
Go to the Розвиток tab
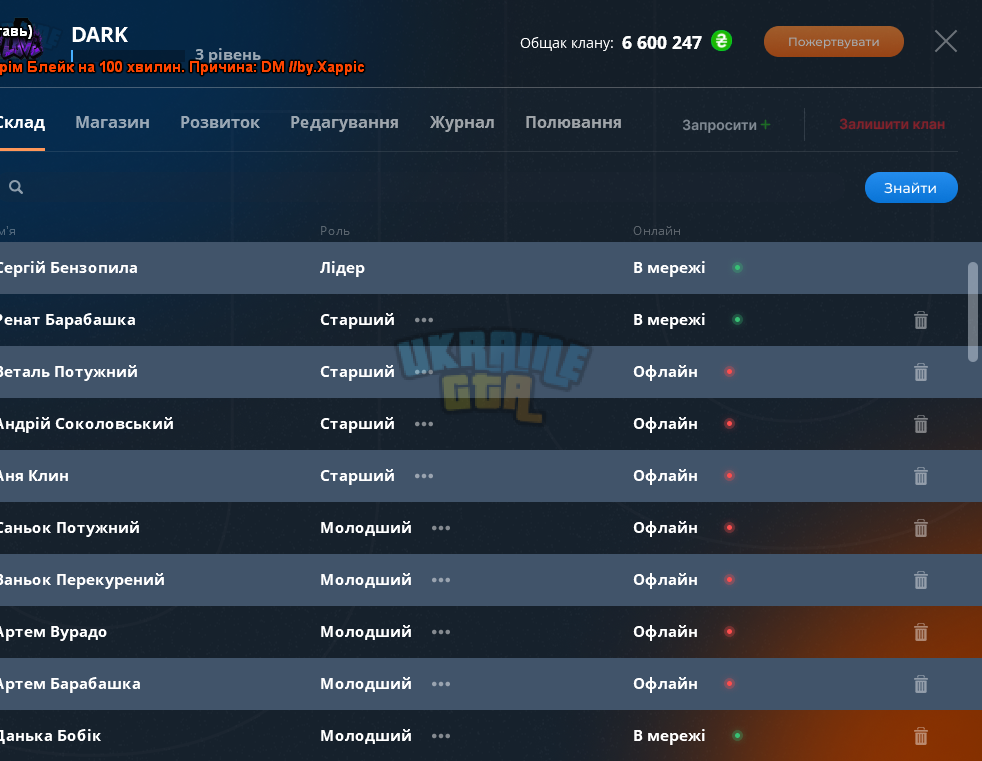click(220, 122)
